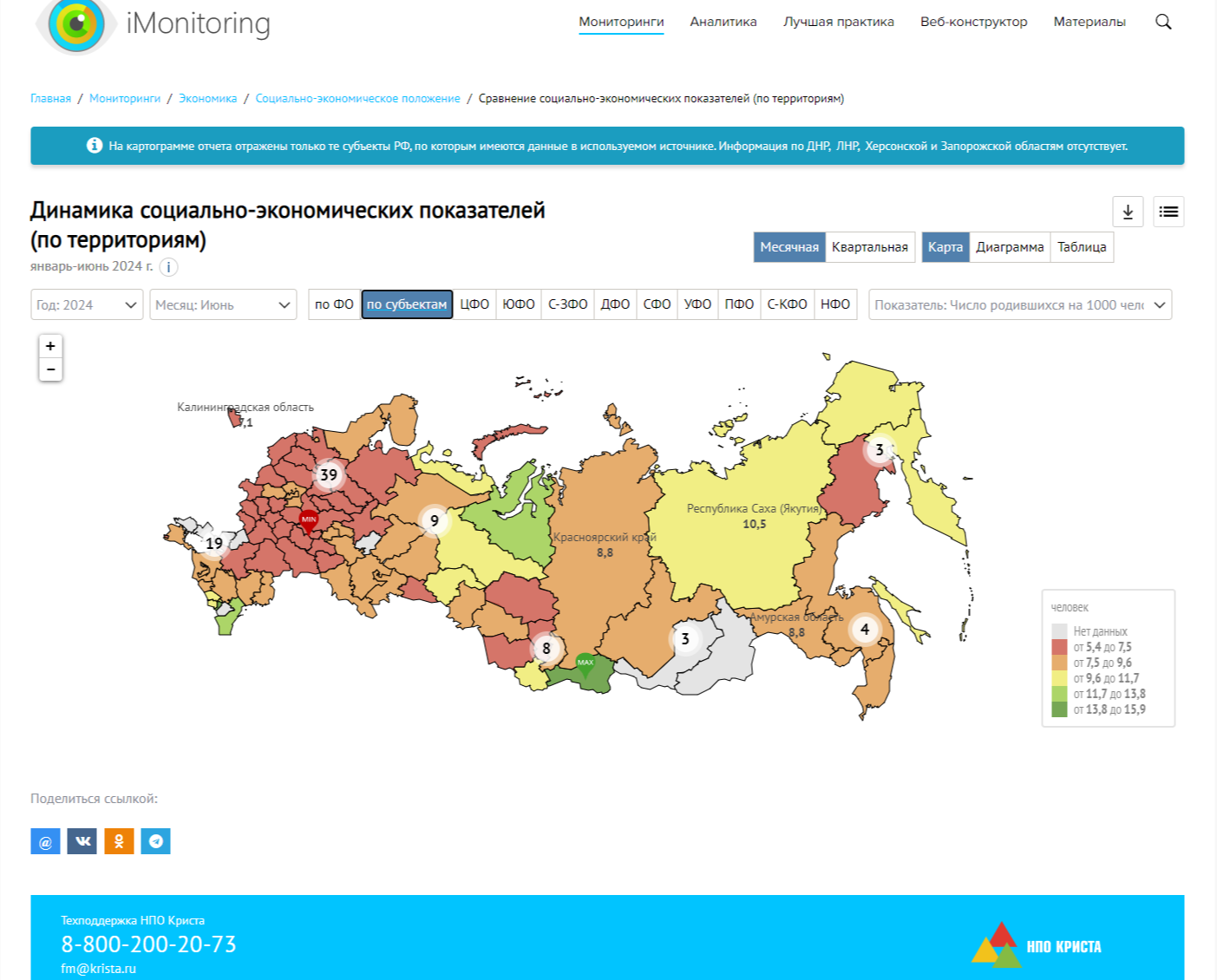Screen dimensions: 1217x980
Task: Switch to Квартальная period mode
Action: click(x=869, y=247)
